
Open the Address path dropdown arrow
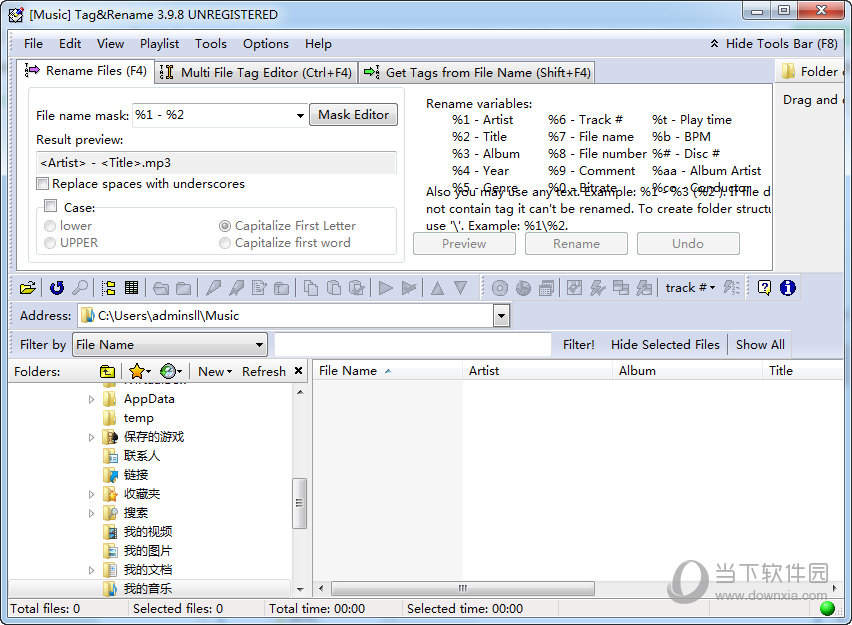[502, 316]
